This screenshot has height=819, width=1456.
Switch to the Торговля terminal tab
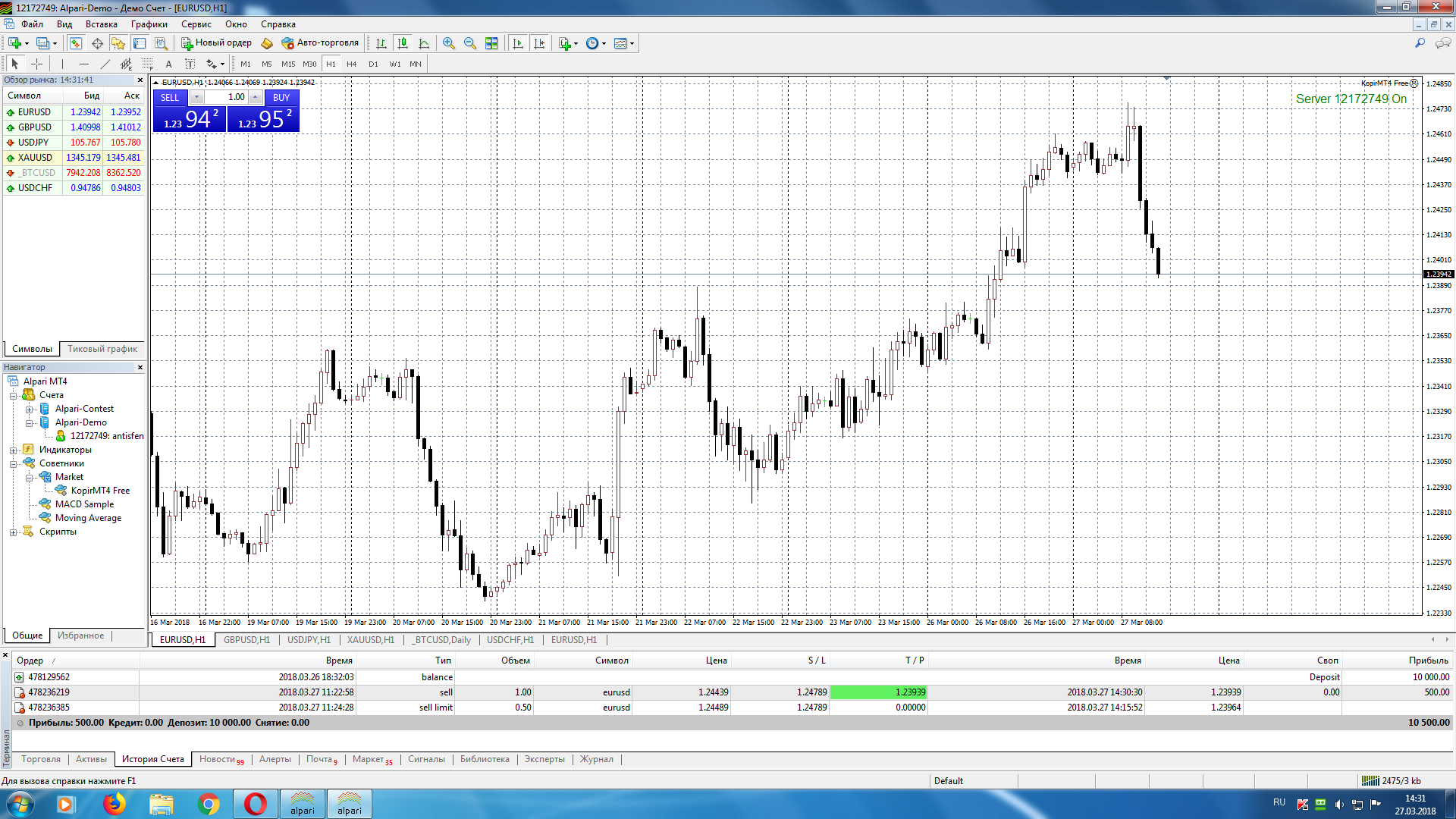coord(40,759)
